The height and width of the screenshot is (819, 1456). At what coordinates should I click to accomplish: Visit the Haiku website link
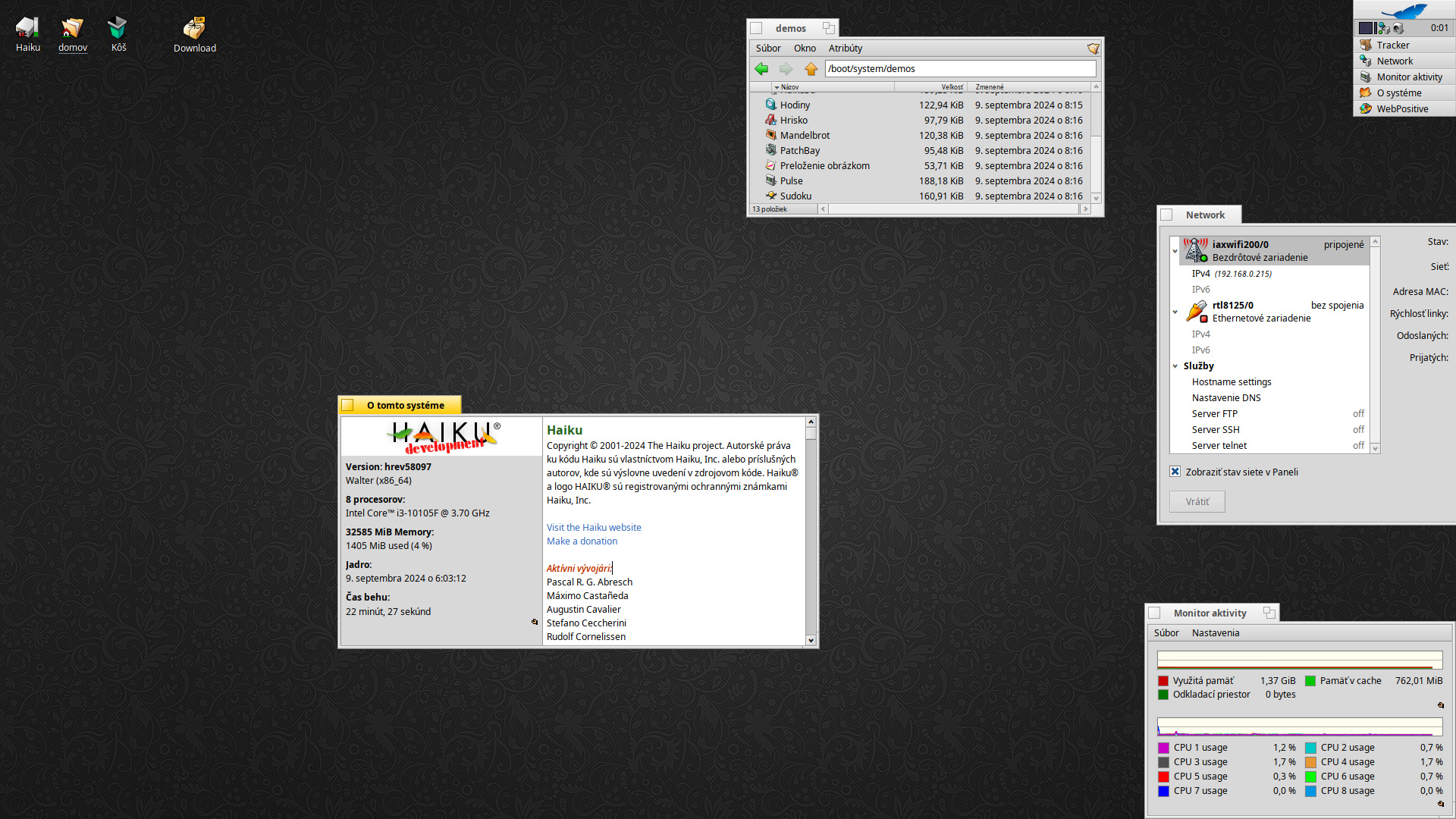(x=594, y=528)
